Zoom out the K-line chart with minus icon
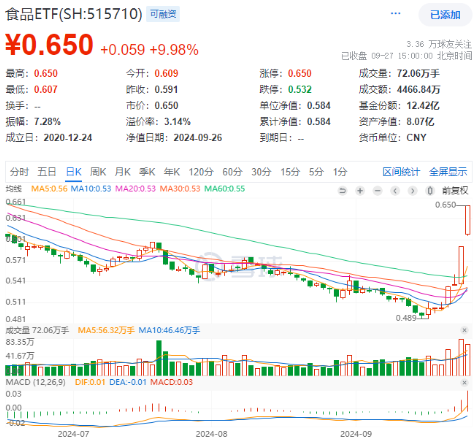476x442 pixels. click(x=377, y=191)
